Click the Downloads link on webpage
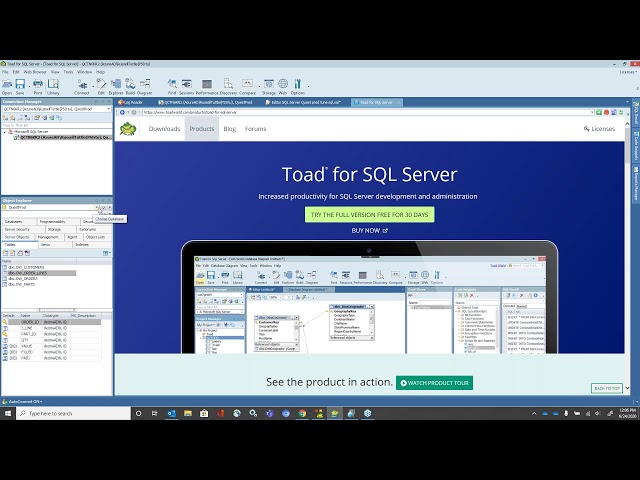640x480 pixels. click(x=164, y=129)
